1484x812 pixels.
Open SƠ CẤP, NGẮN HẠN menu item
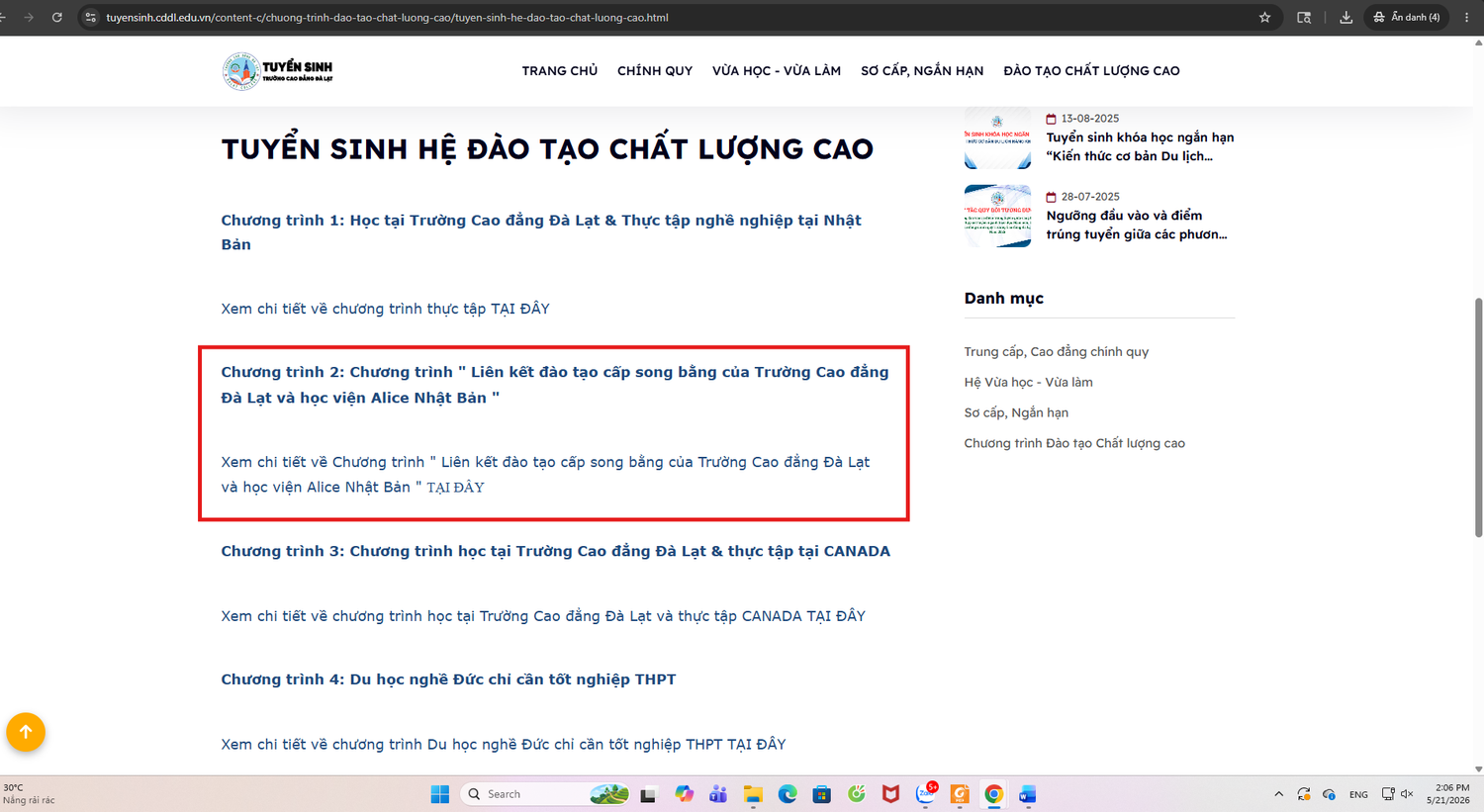pos(922,71)
